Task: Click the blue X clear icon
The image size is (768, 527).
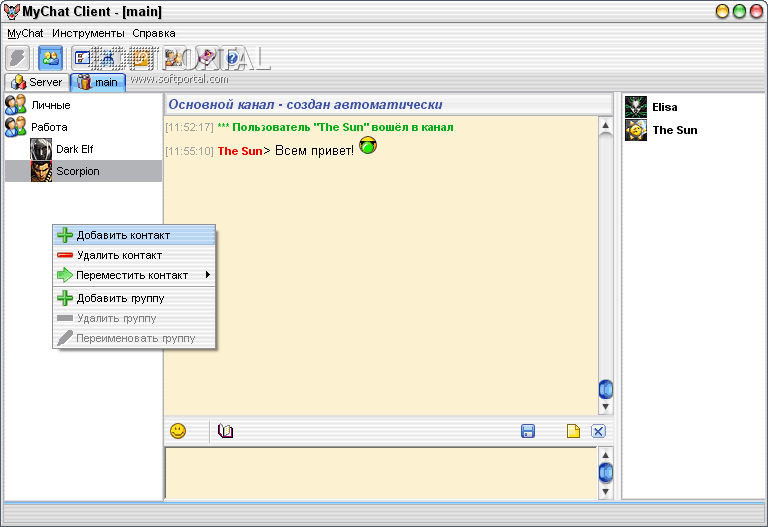Action: (x=598, y=431)
